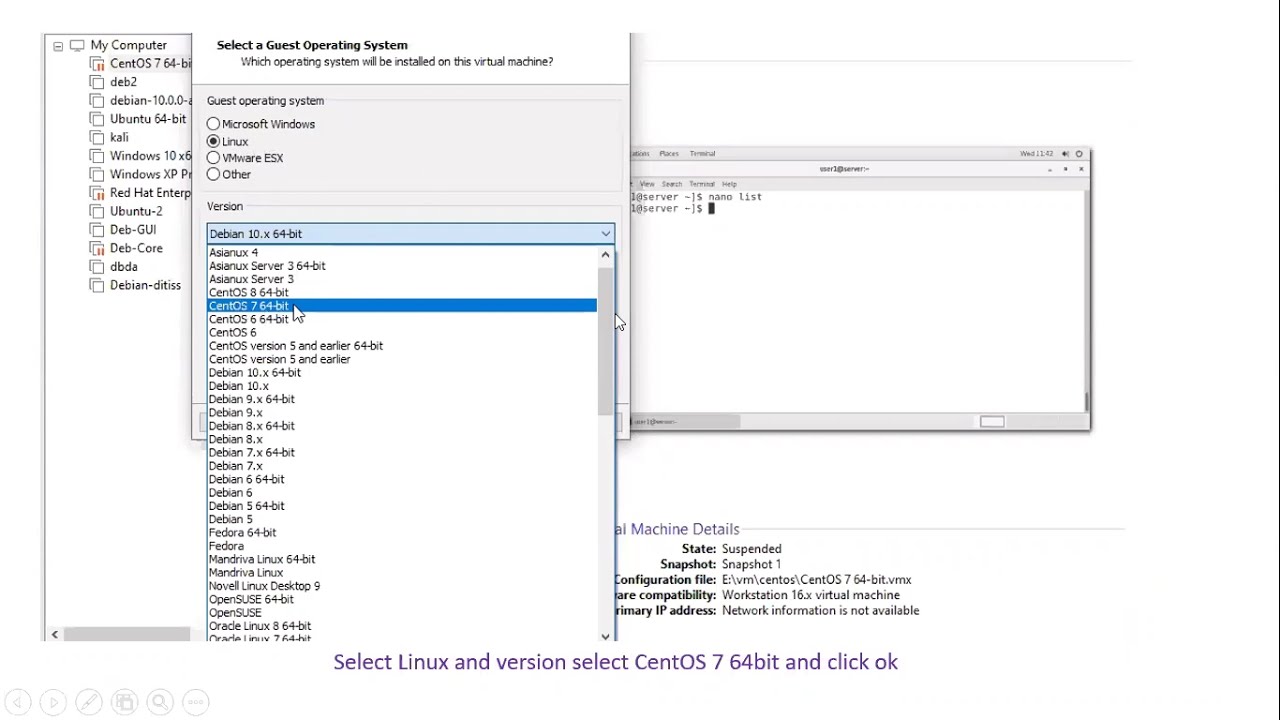Open the Places menu in the guest top bar
This screenshot has width=1280, height=720.
tap(669, 154)
